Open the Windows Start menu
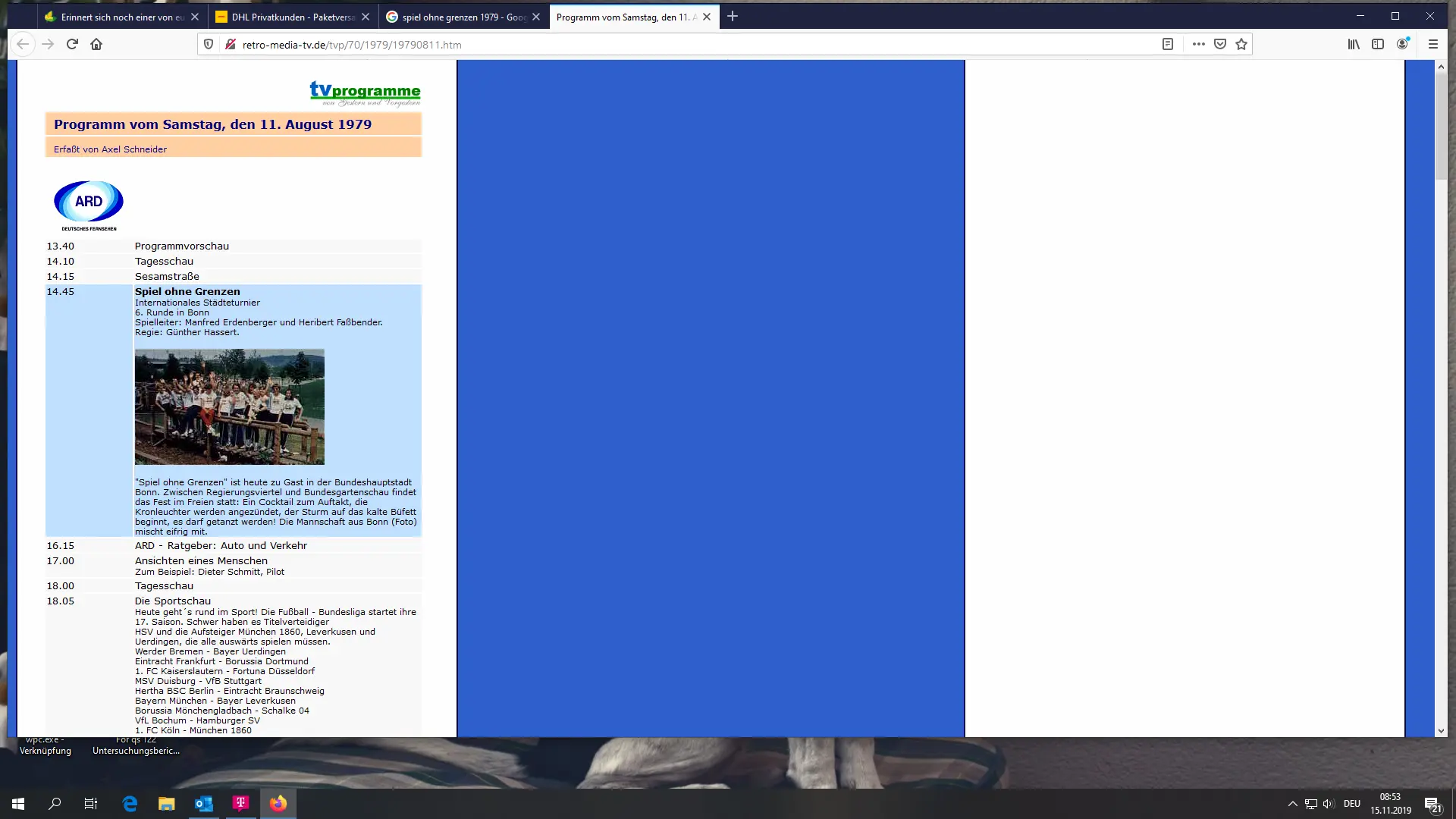This screenshot has height=819, width=1456. (x=18, y=804)
